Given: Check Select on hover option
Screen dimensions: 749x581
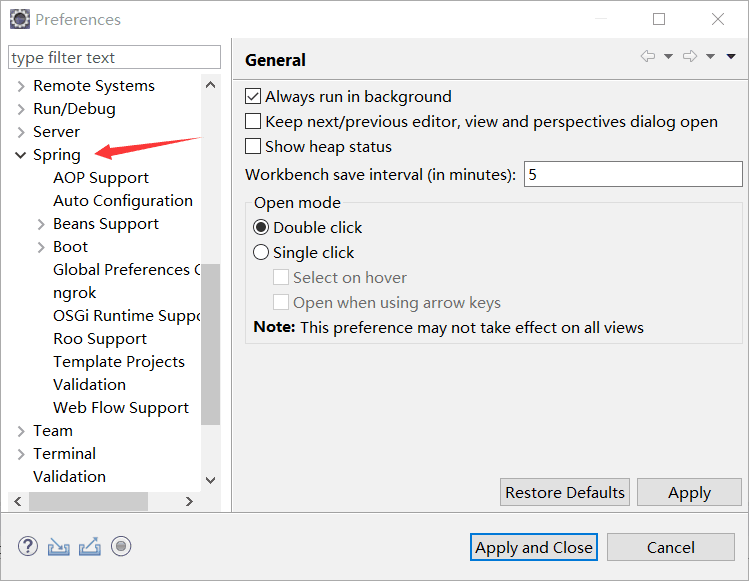Looking at the screenshot, I should point(280,277).
